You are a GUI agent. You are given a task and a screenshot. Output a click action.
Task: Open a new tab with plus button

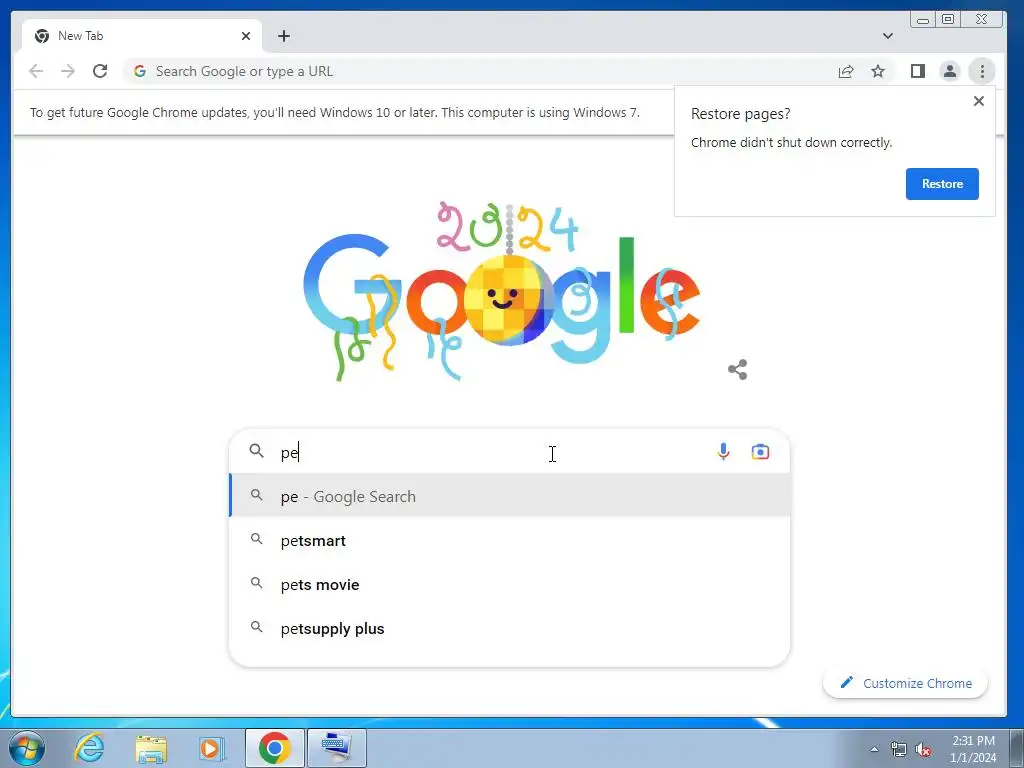coord(283,36)
